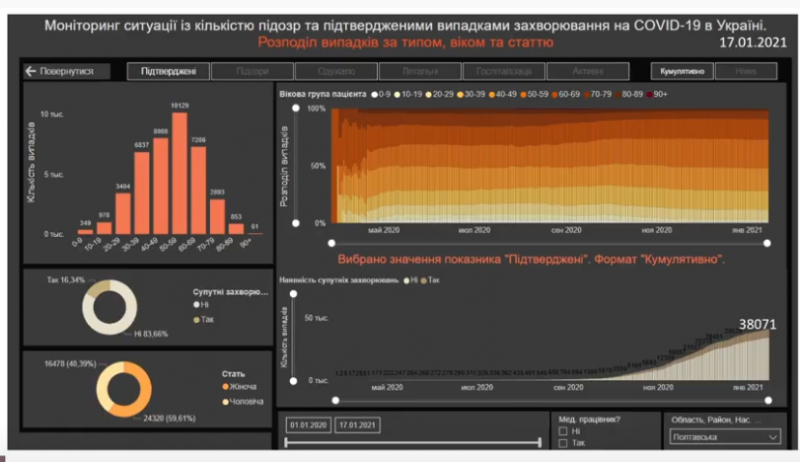Switch to the Підтверджені tab
The width and height of the screenshot is (800, 462).
(x=168, y=71)
